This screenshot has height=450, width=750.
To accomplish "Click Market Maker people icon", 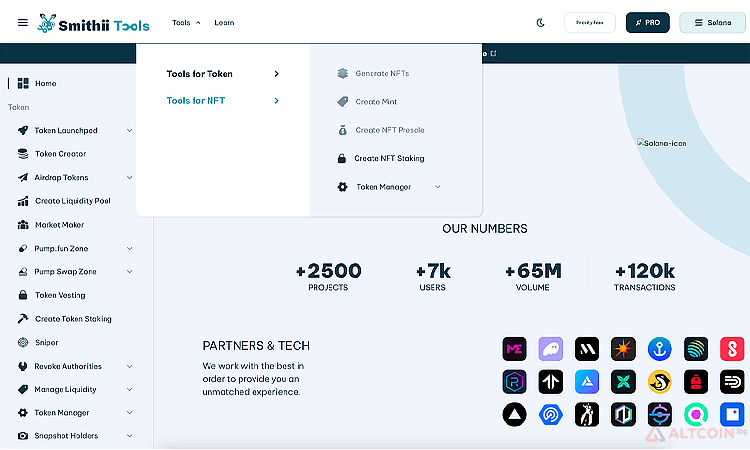I will [x=23, y=225].
